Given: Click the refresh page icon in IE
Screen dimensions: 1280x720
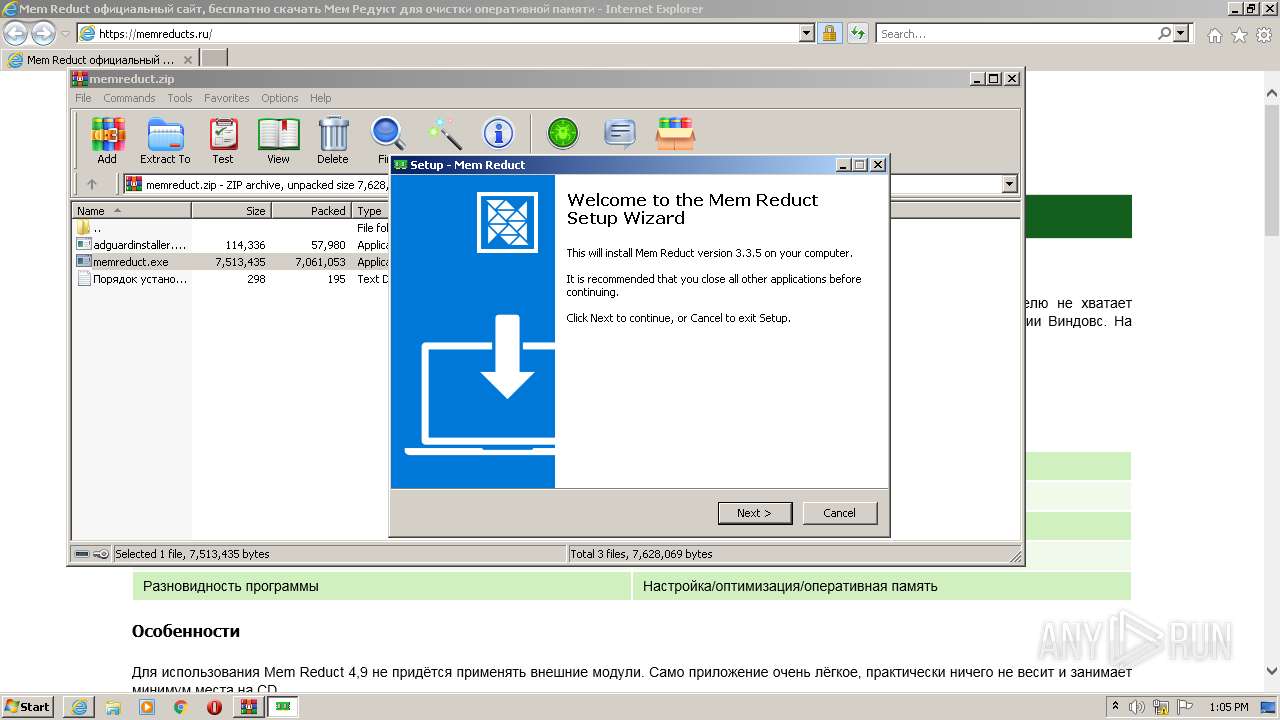Looking at the screenshot, I should 857,34.
